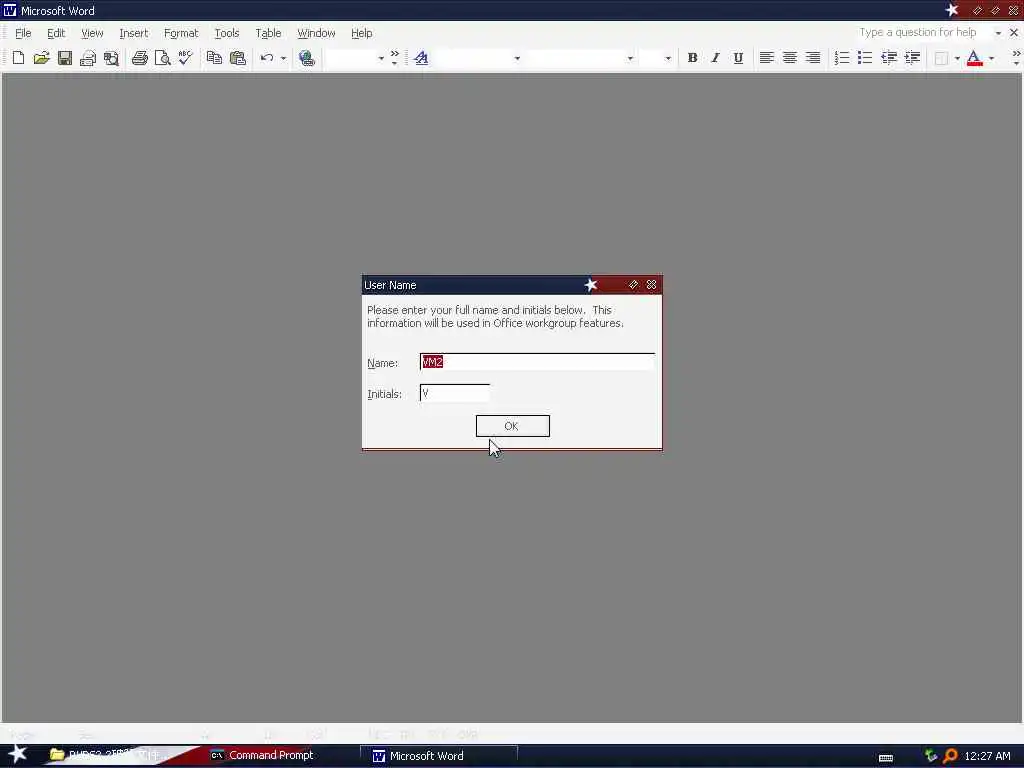This screenshot has width=1024, height=768.
Task: Click the Microsoft Word taskbar button
Action: click(438, 756)
